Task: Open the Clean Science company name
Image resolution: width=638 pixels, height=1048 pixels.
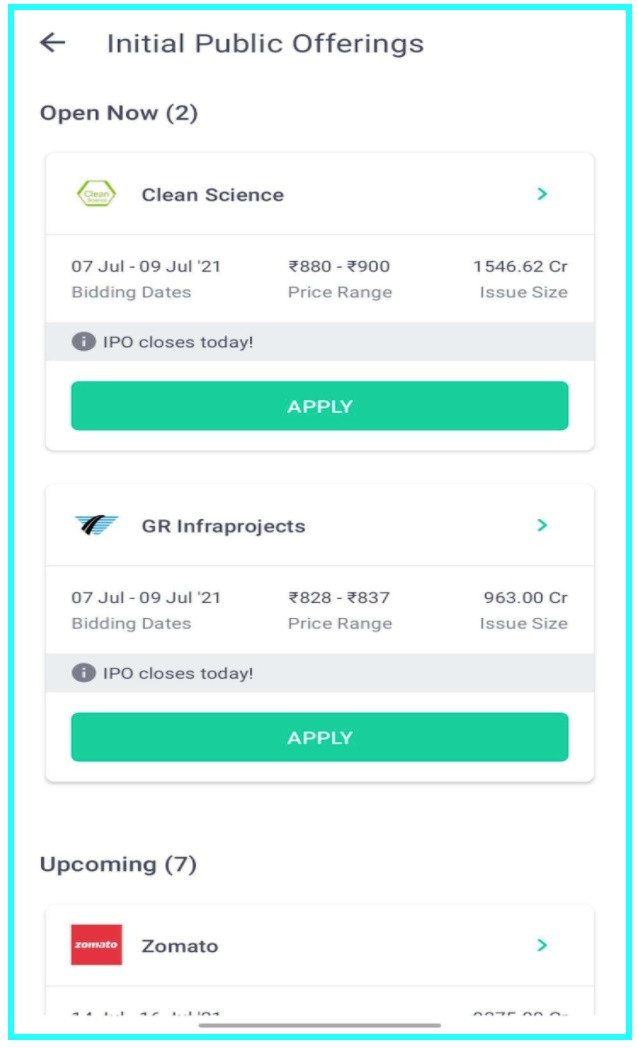Action: pos(212,195)
